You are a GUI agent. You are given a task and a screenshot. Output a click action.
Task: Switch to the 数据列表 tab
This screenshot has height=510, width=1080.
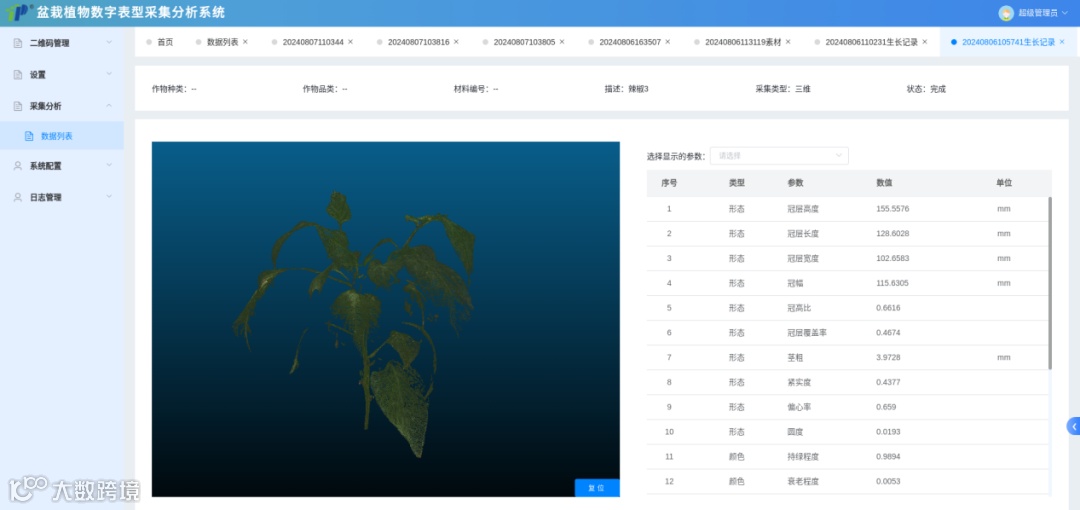222,42
